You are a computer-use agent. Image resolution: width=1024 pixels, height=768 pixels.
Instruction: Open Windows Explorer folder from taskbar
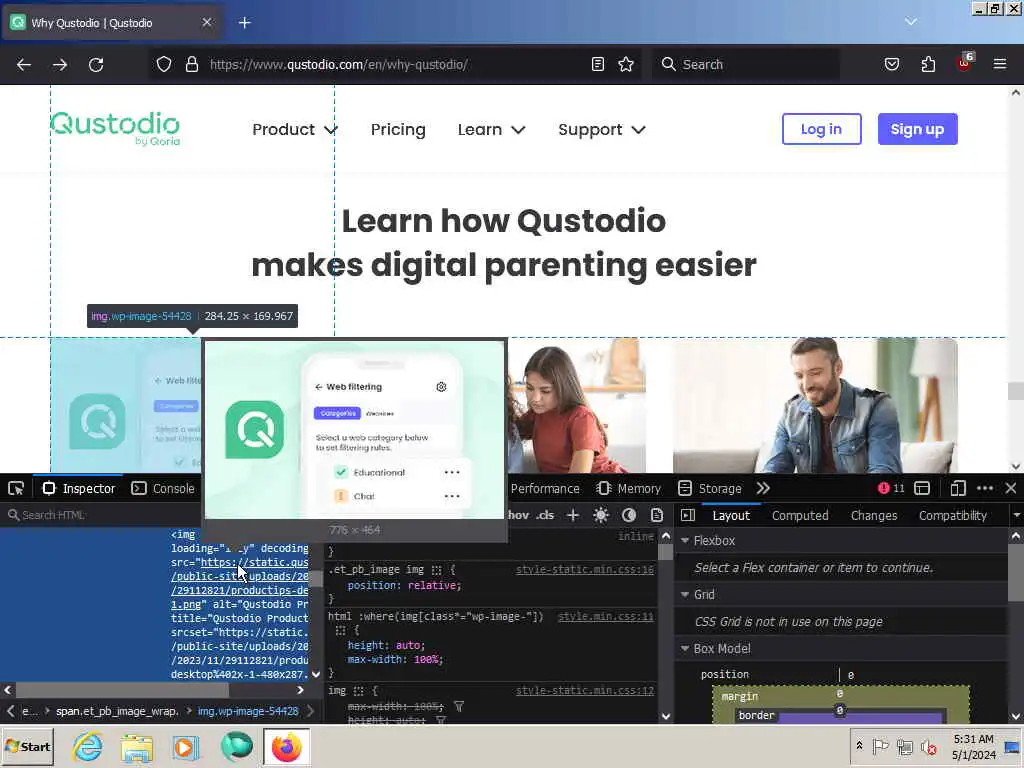point(136,747)
